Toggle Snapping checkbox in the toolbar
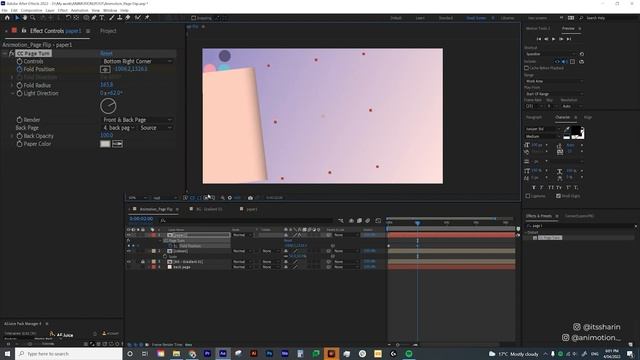Viewport: 640px width, 360px height. (194, 18)
